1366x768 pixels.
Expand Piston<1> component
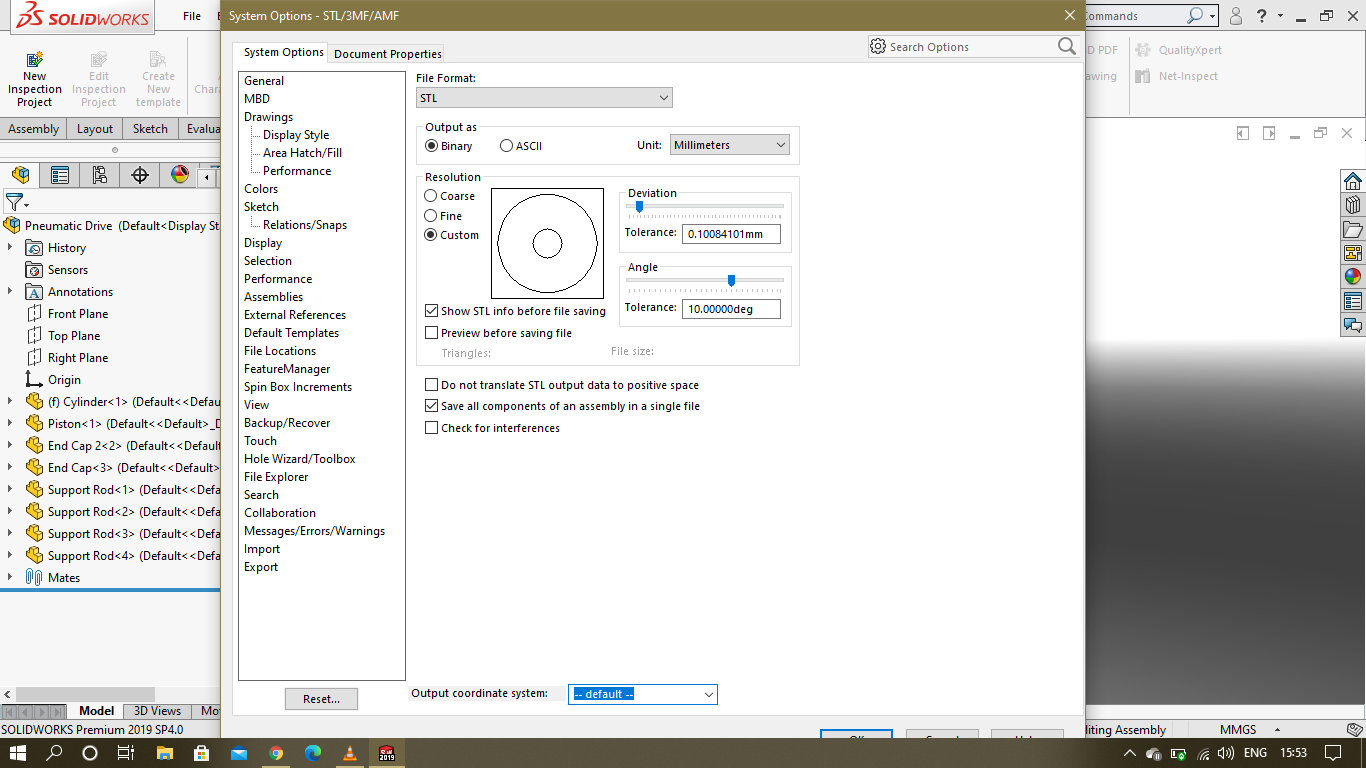pyautogui.click(x=10, y=423)
